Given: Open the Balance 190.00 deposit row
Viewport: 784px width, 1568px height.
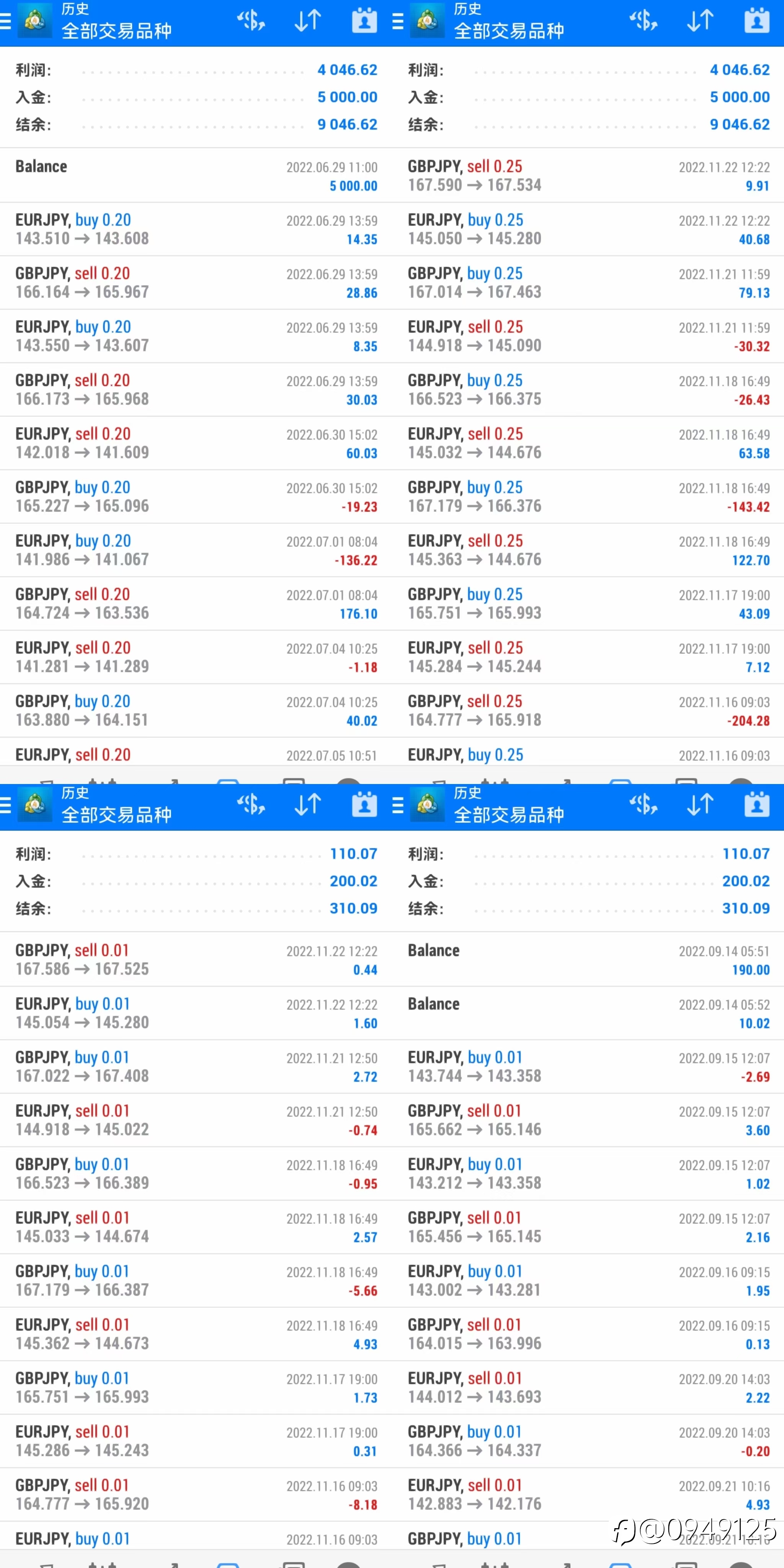Looking at the screenshot, I should (588, 959).
